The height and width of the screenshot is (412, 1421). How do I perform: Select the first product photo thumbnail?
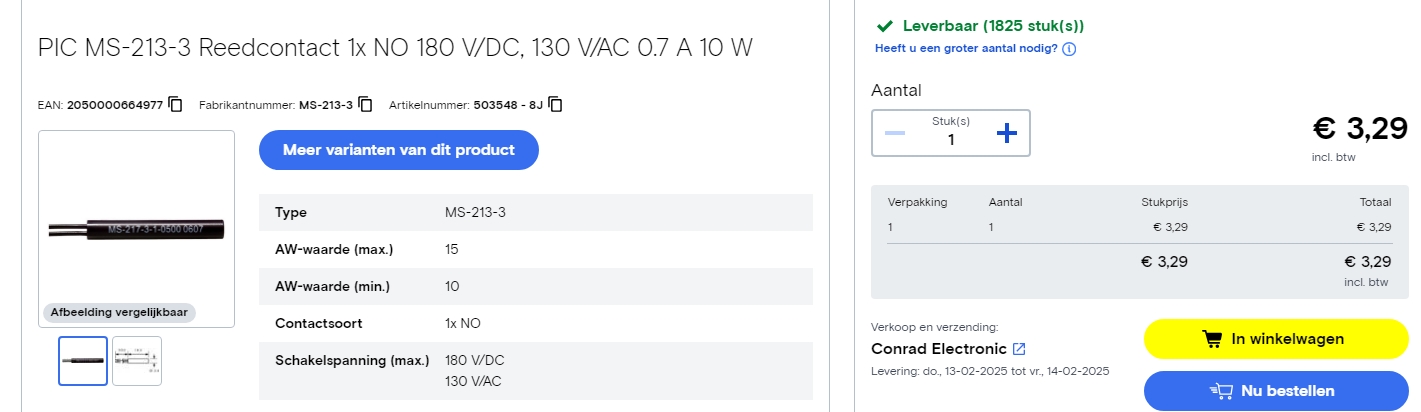[83, 361]
